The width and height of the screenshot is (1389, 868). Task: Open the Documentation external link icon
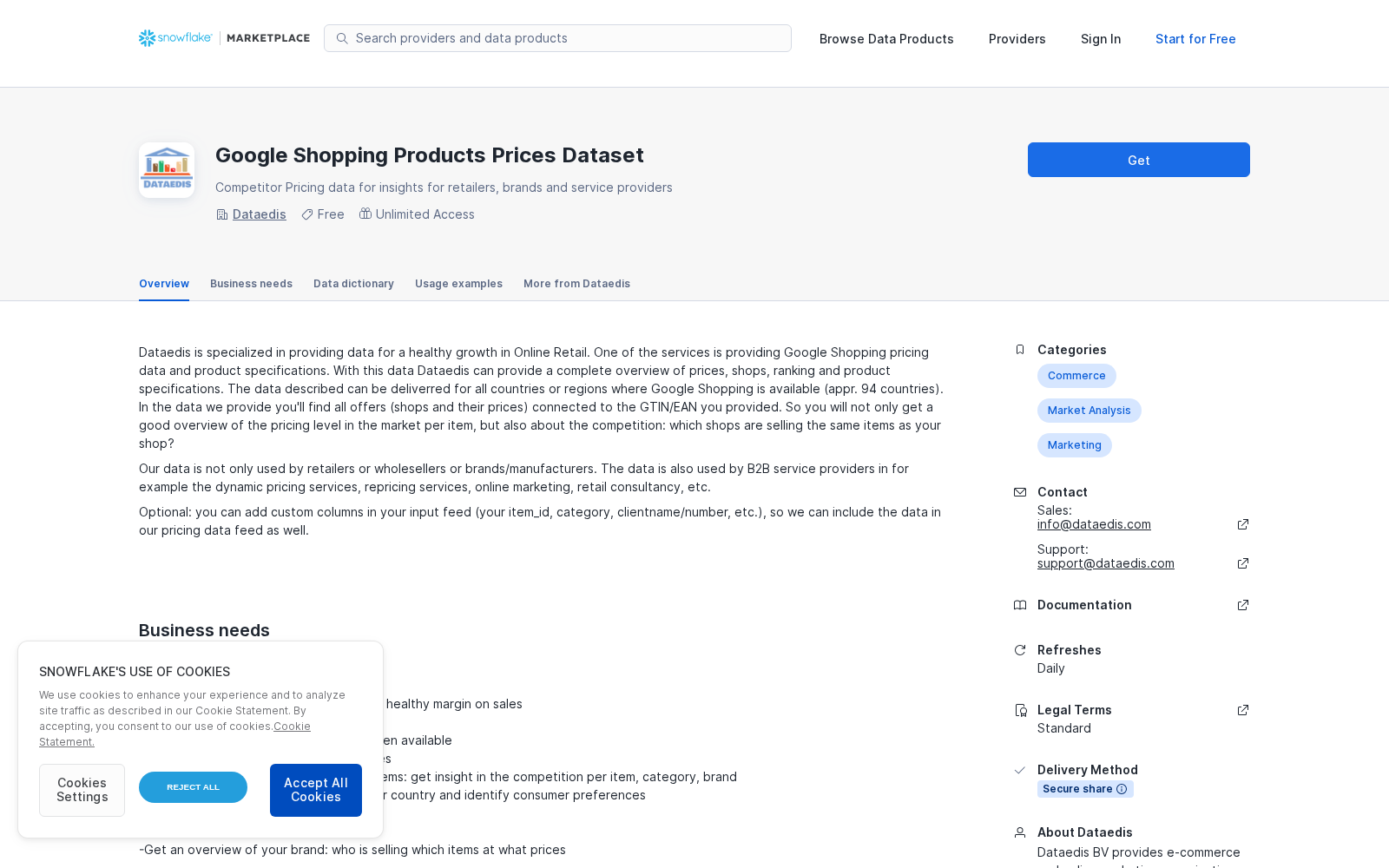click(1243, 605)
